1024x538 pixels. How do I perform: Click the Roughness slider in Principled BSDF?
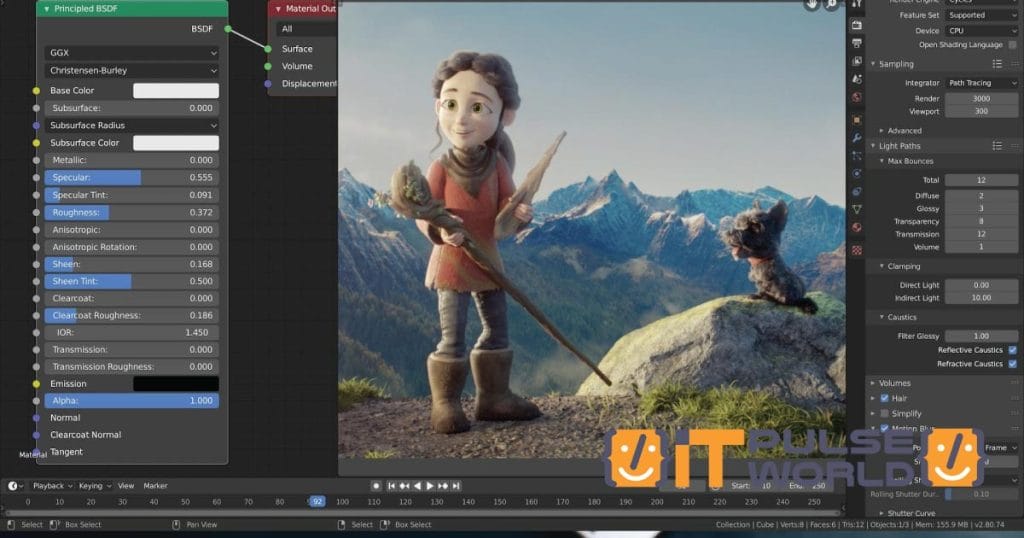(131, 212)
